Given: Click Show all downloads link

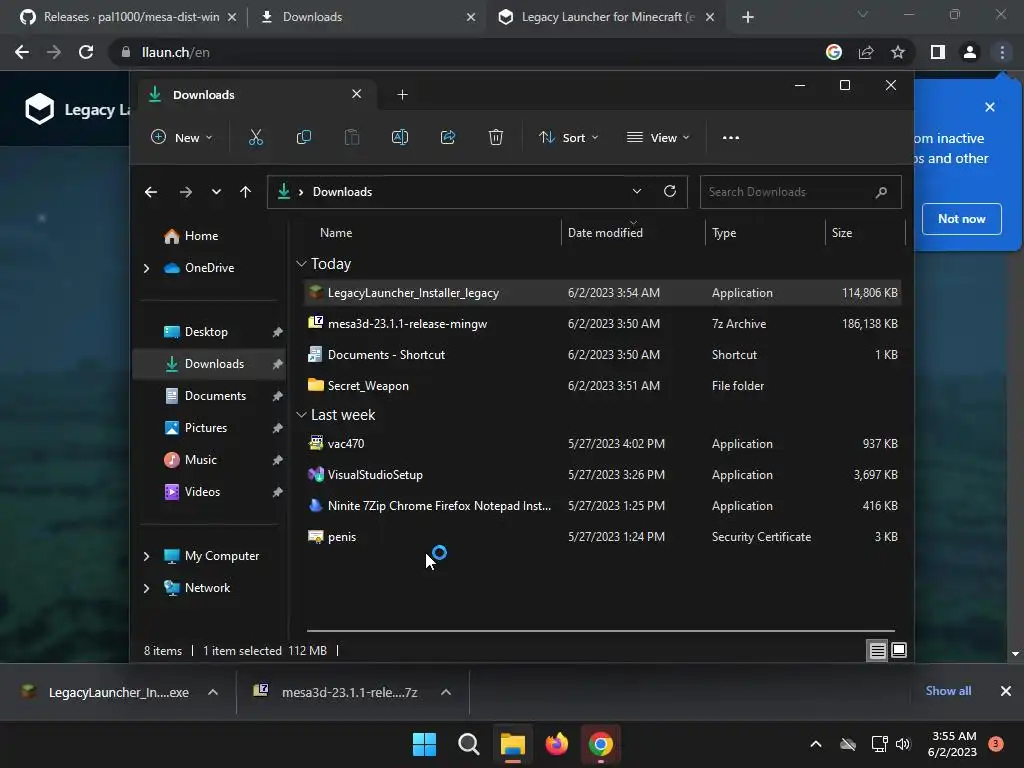Looking at the screenshot, I should coord(948,691).
